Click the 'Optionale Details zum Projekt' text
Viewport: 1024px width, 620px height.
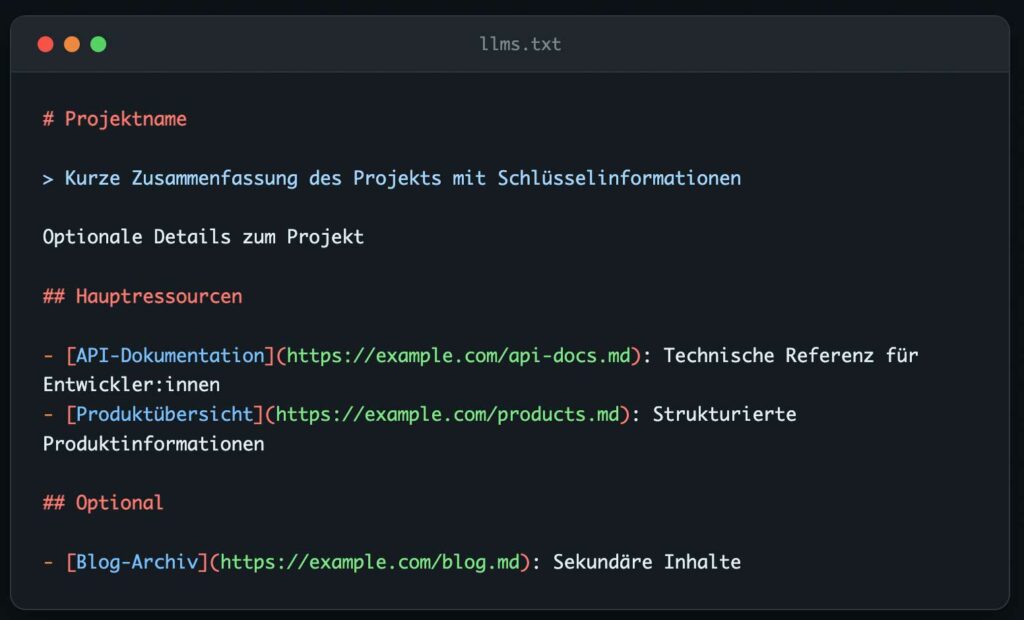coord(203,237)
